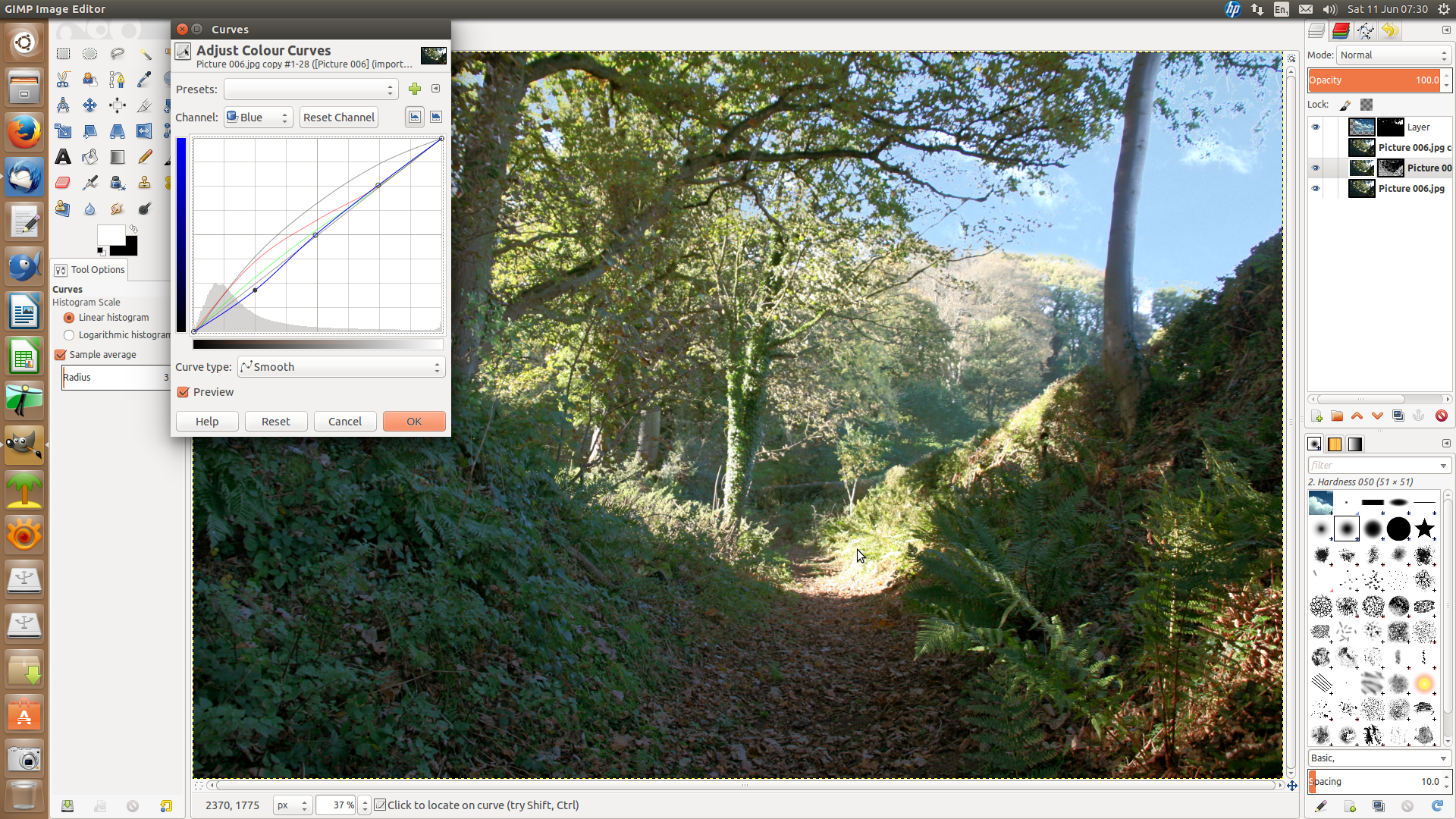This screenshot has width=1456, height=819.
Task: Select the Pencil tool
Action: click(144, 157)
